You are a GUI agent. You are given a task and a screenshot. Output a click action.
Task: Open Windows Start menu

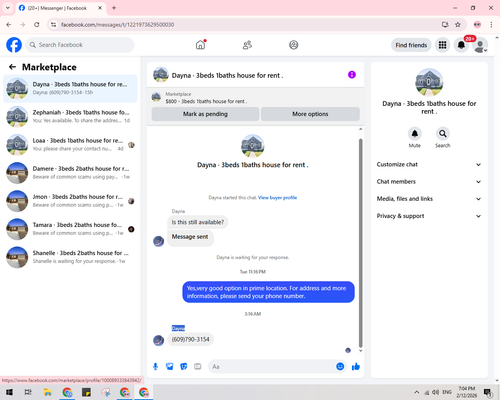[x=9, y=392]
